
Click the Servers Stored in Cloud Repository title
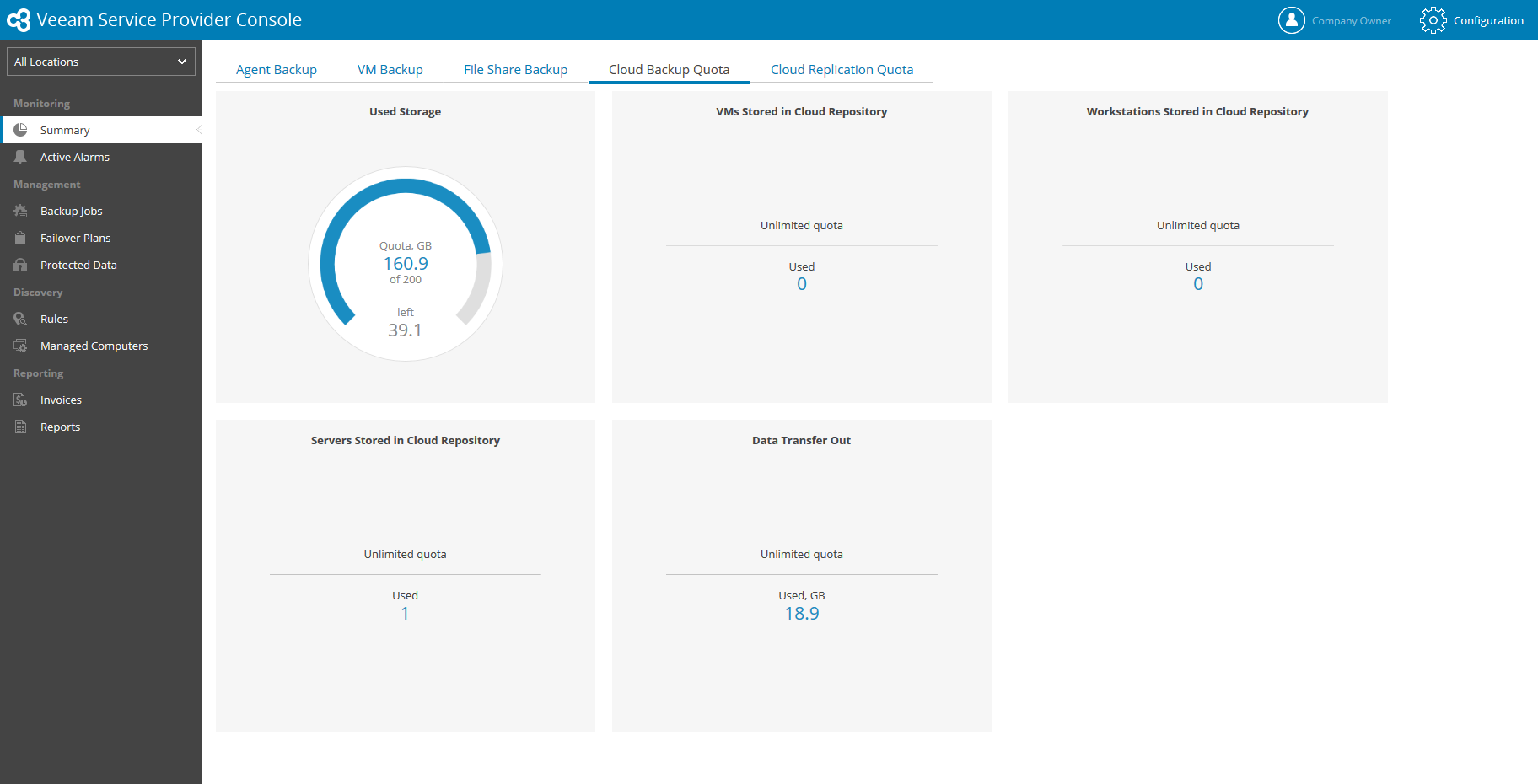click(406, 440)
